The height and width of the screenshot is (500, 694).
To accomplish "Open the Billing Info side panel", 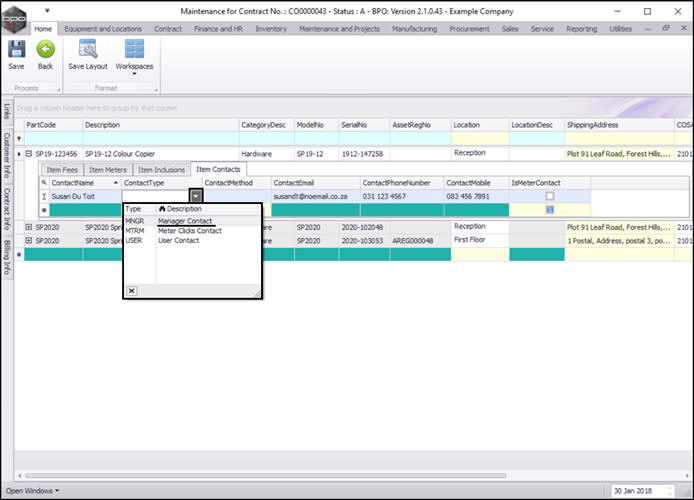I will tap(7, 257).
